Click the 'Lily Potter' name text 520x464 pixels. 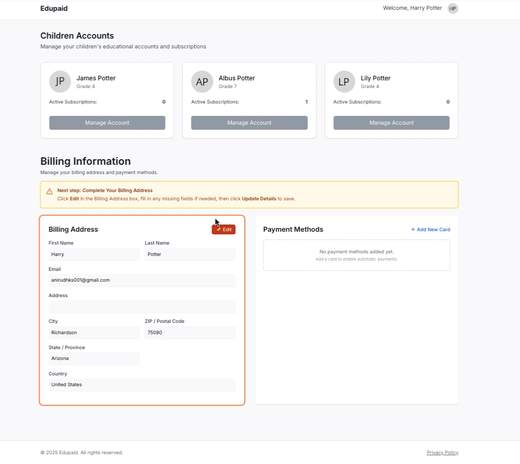(375, 78)
